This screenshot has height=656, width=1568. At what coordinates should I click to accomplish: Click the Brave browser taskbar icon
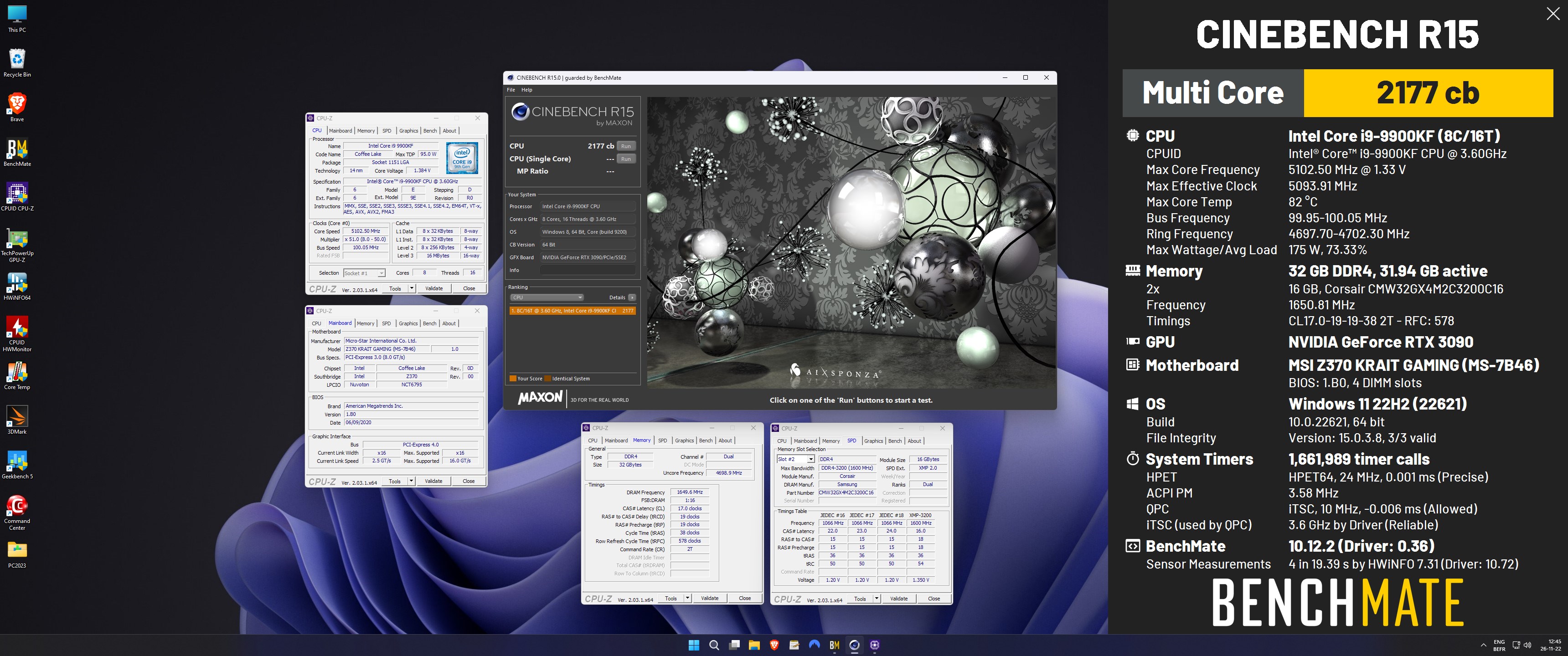coord(774,645)
